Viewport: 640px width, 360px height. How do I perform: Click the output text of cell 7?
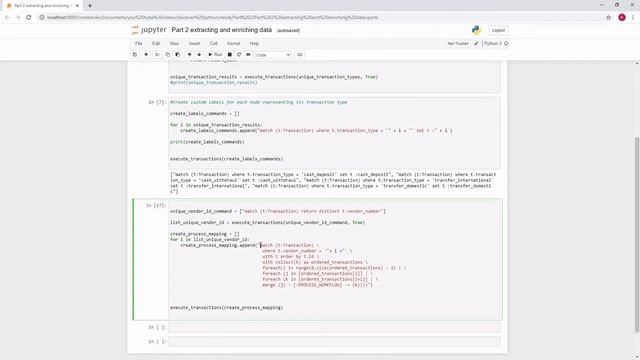pyautogui.click(x=333, y=183)
